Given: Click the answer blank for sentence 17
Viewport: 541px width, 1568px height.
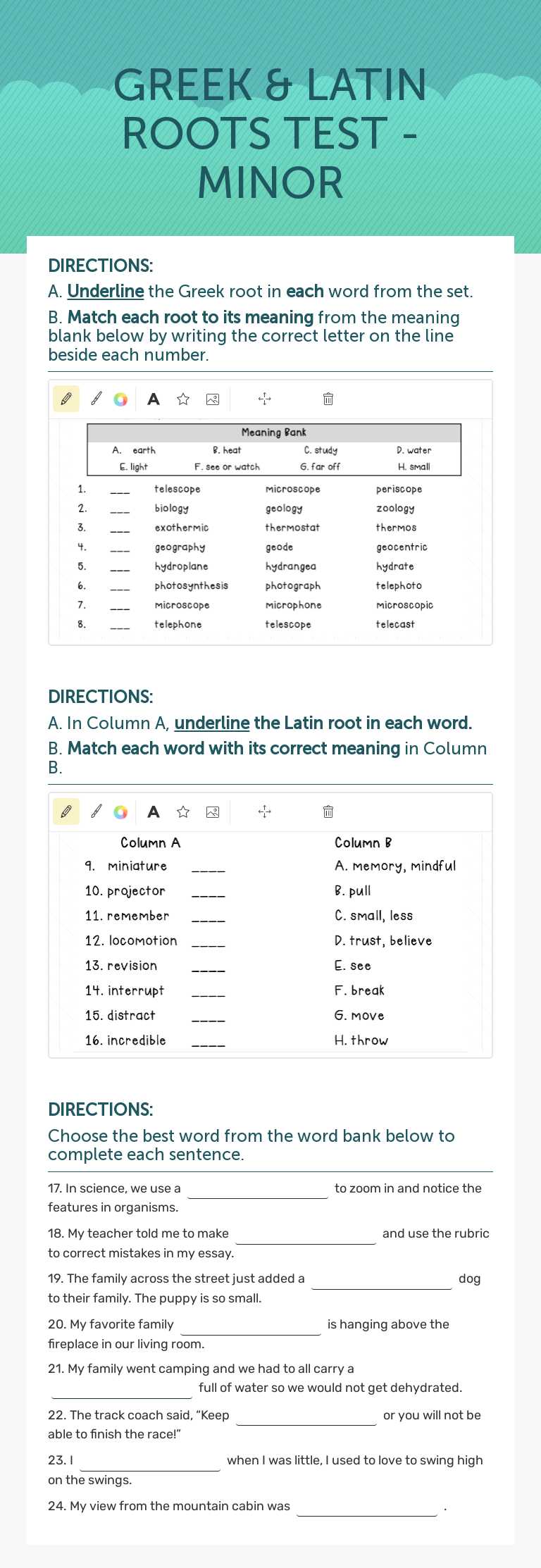Looking at the screenshot, I should 257,1193.
